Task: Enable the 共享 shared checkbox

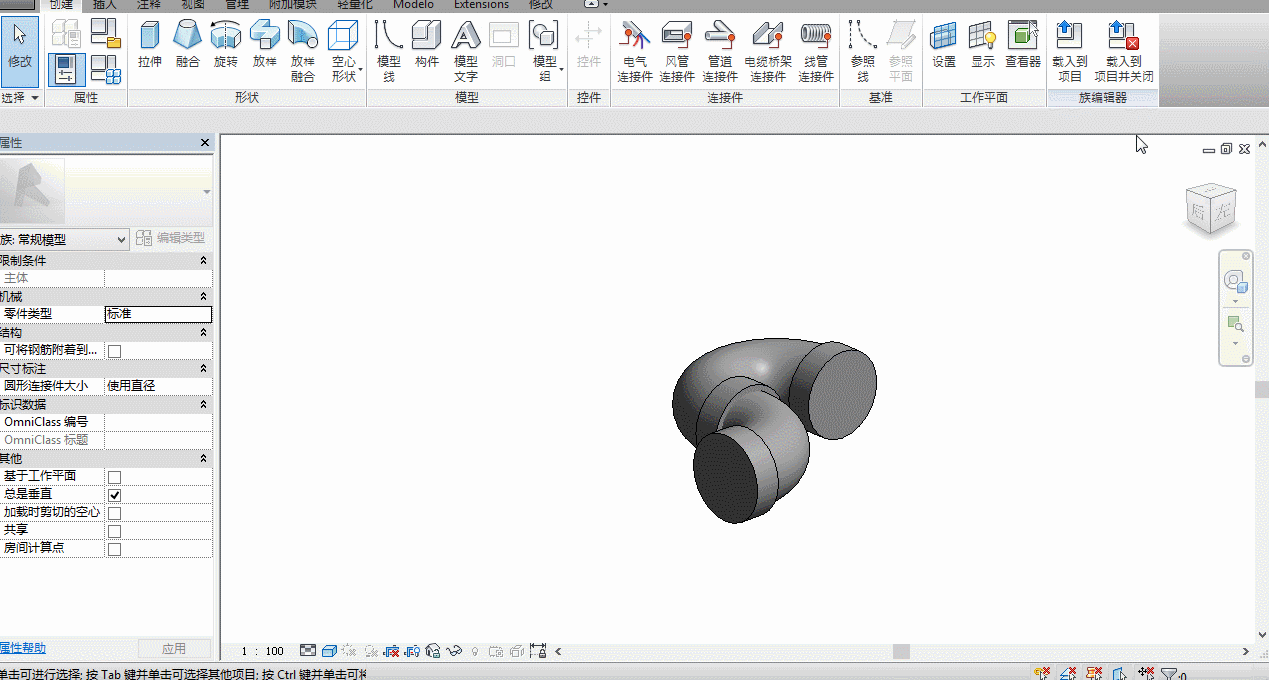Action: [114, 531]
